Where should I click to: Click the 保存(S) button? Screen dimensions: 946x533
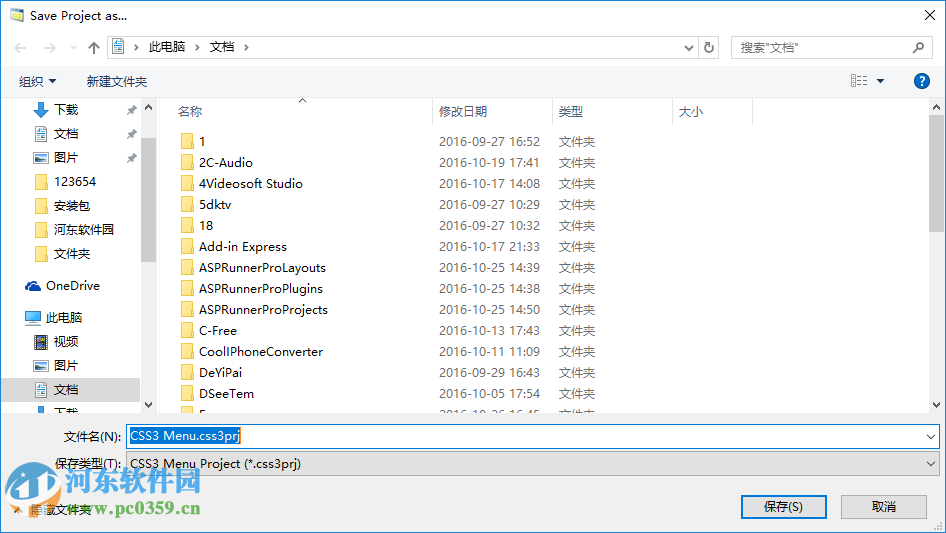[783, 506]
